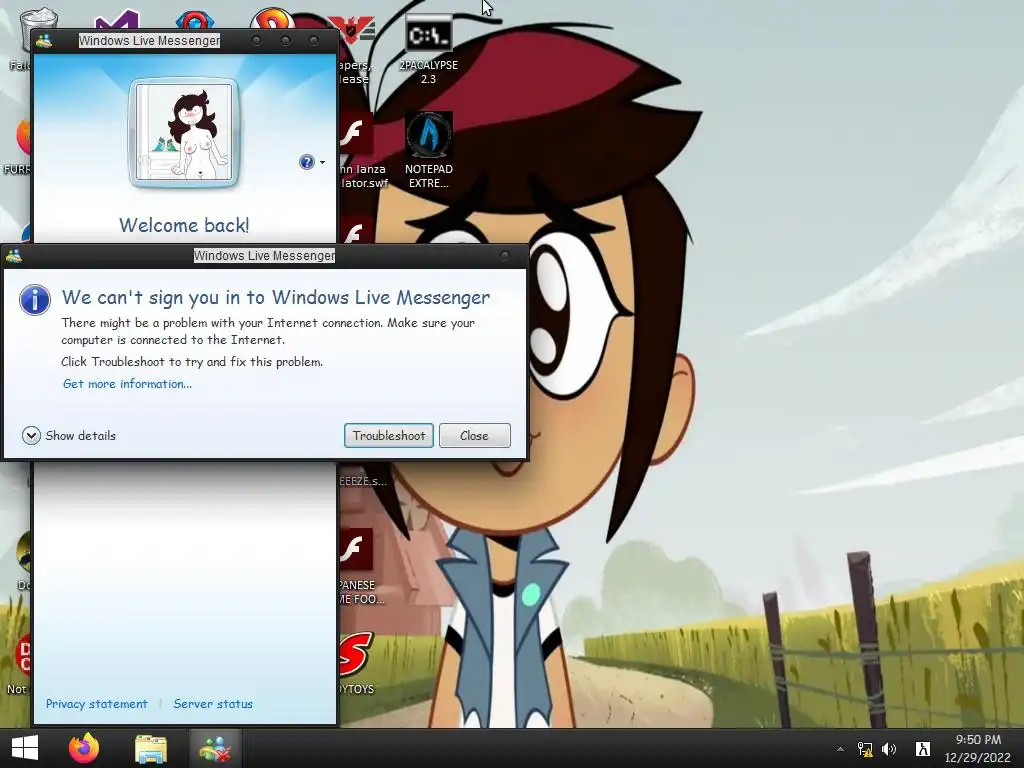This screenshot has width=1024, height=768.
Task: Open the Windows Start menu
Action: (x=25, y=748)
